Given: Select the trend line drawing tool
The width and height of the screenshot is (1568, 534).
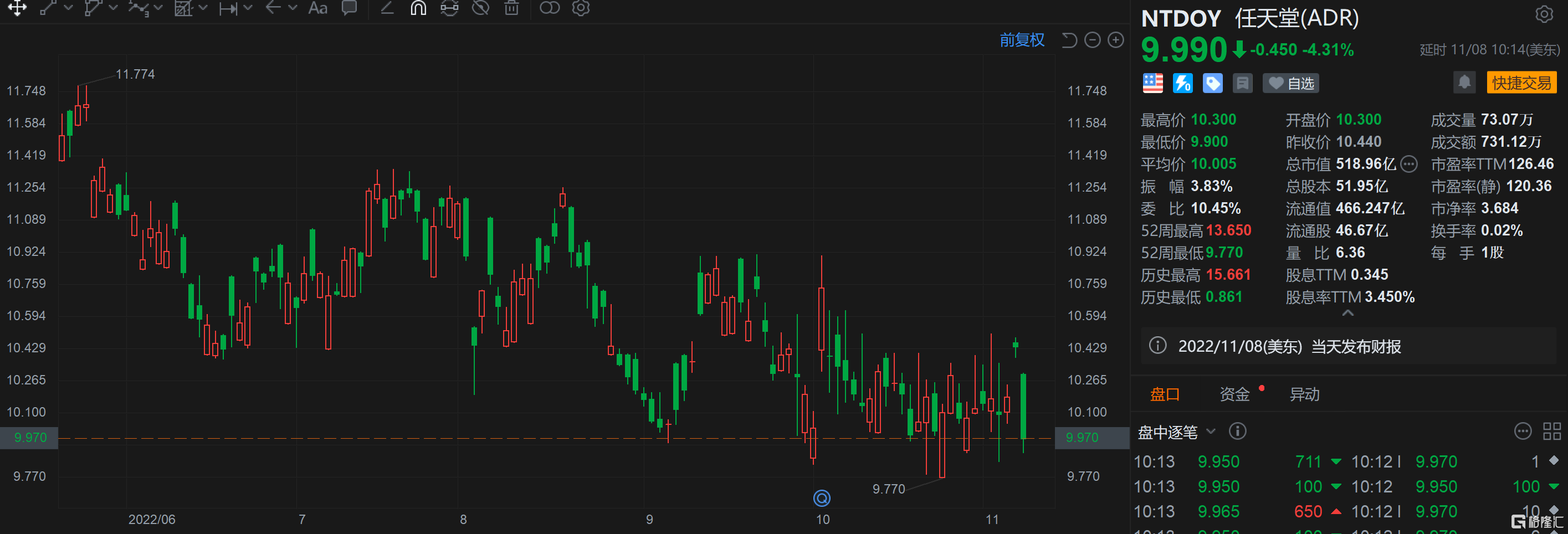Looking at the screenshot, I should click(48, 8).
